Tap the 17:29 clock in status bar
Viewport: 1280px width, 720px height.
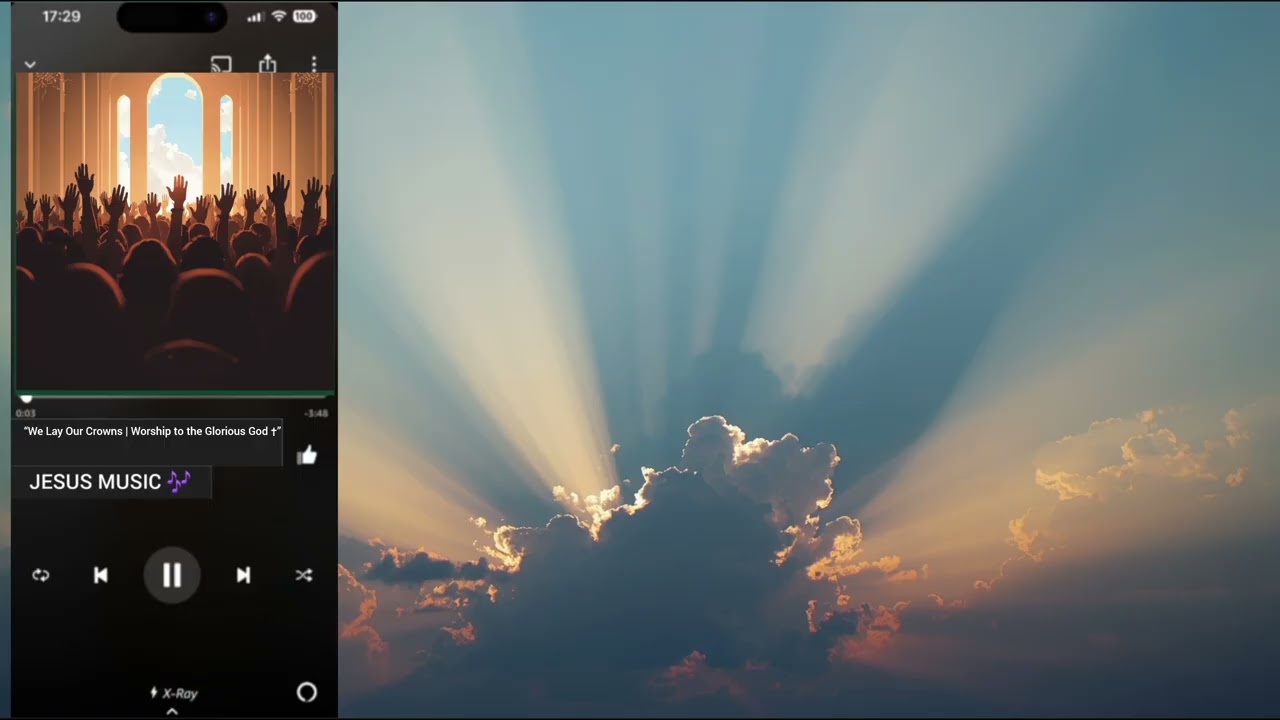pos(62,16)
